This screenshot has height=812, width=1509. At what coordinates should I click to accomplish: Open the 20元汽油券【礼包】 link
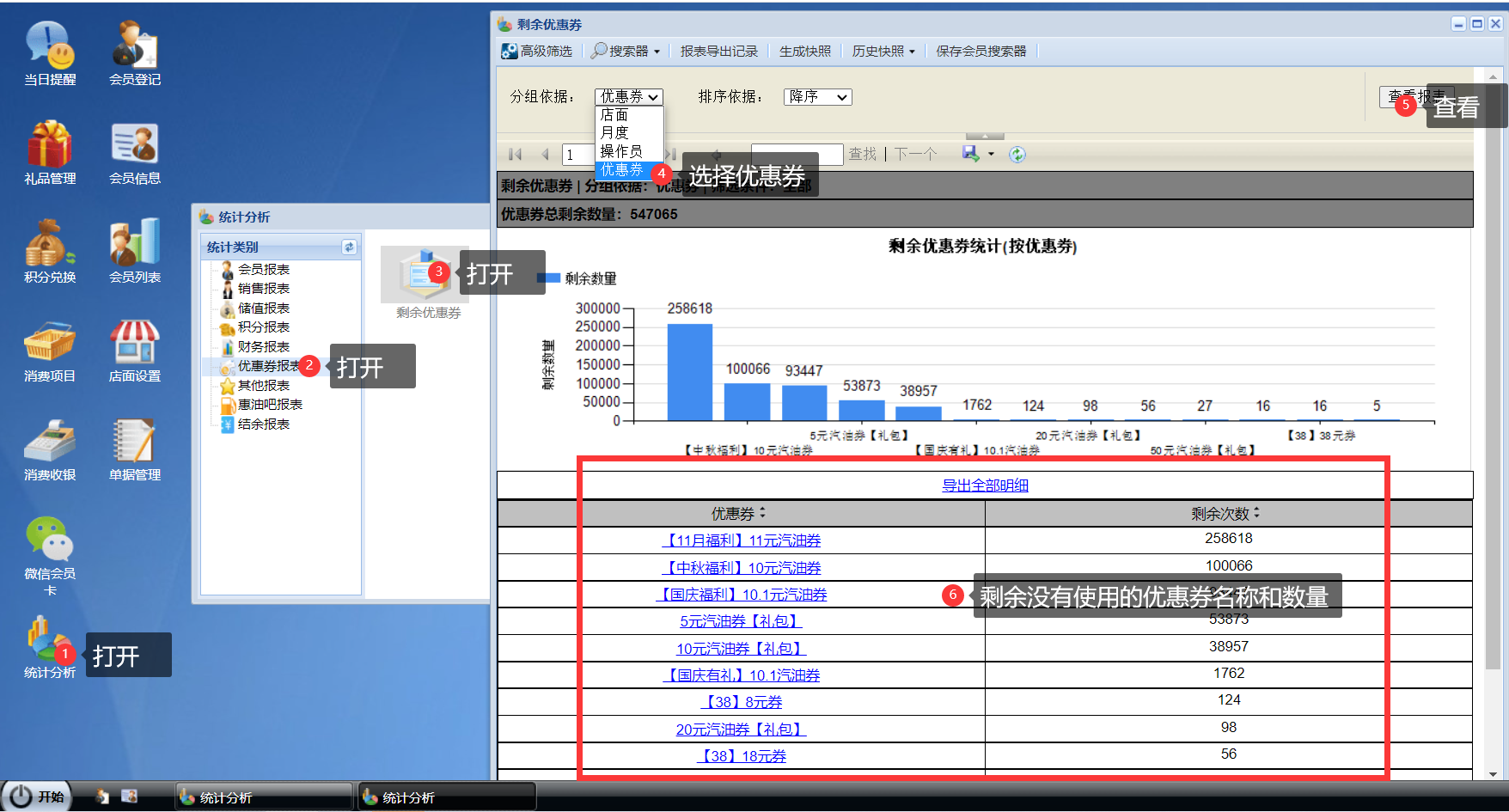coord(742,730)
